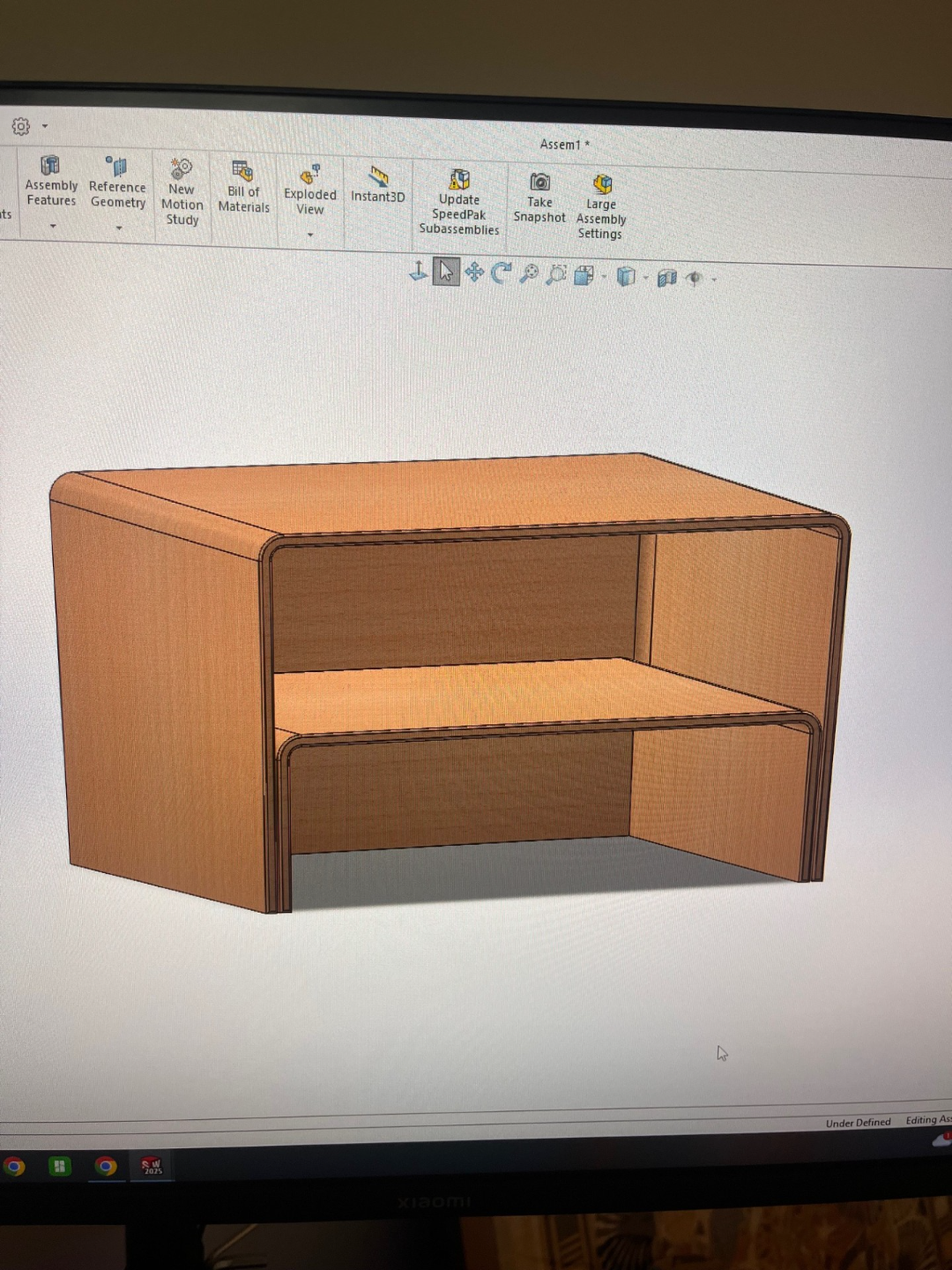Select the Pan view tool
Image resolution: width=952 pixels, height=1270 pixels.
click(474, 273)
